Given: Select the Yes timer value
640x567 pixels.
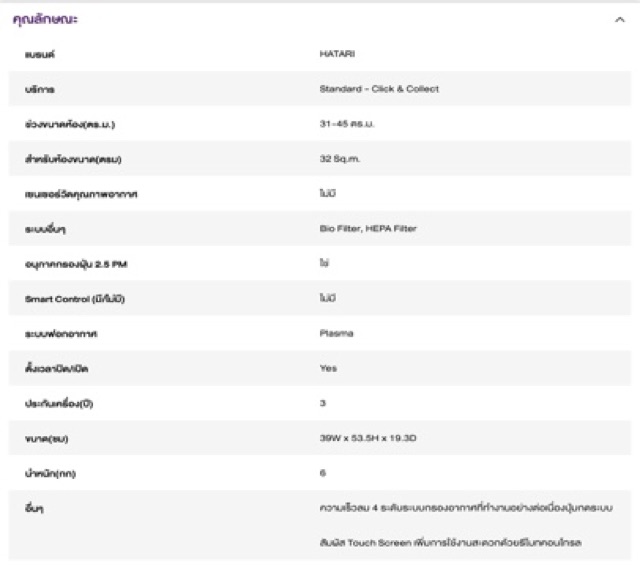Looking at the screenshot, I should [x=328, y=368].
